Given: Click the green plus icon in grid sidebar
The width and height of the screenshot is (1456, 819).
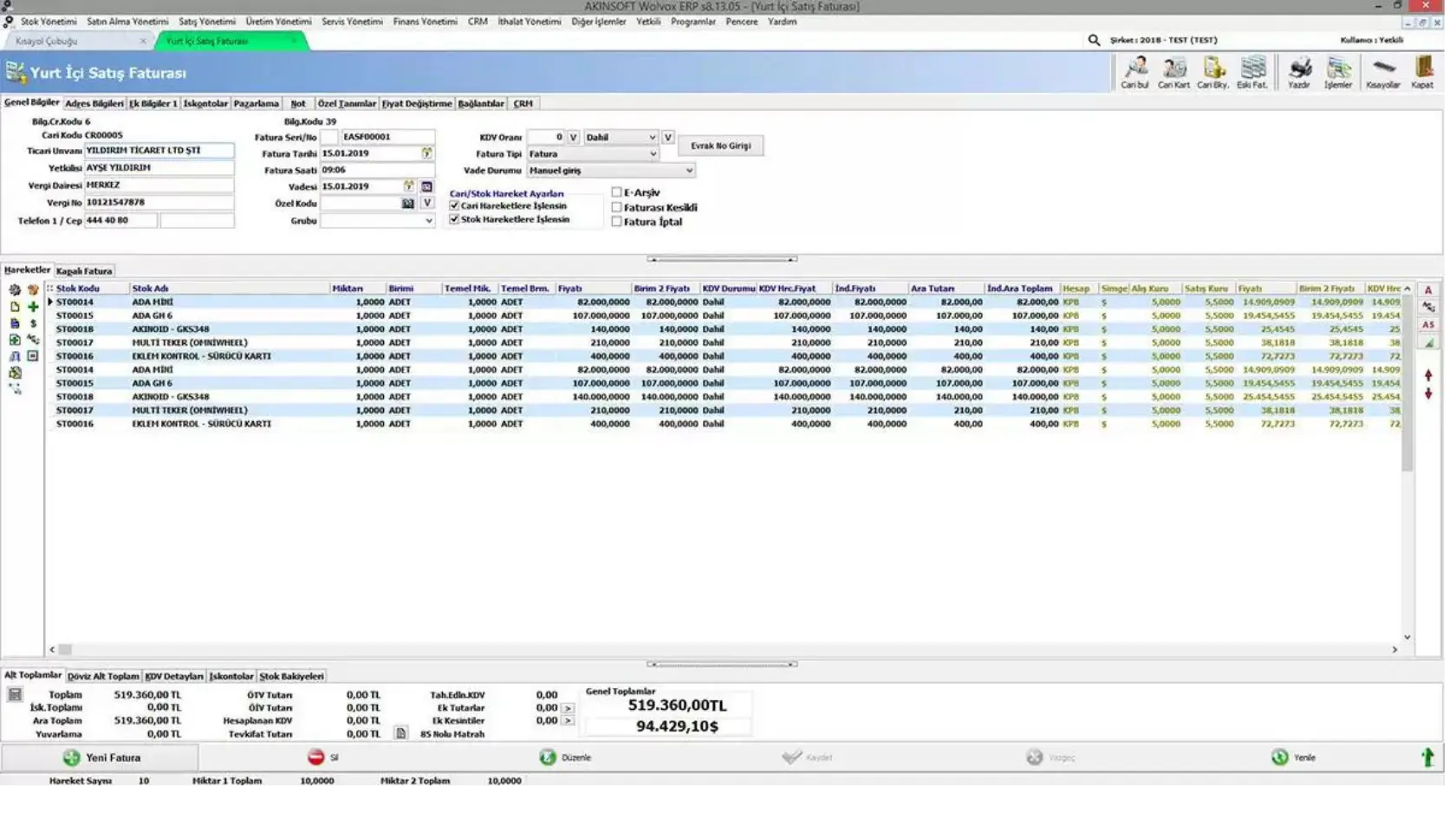Looking at the screenshot, I should 33,309.
